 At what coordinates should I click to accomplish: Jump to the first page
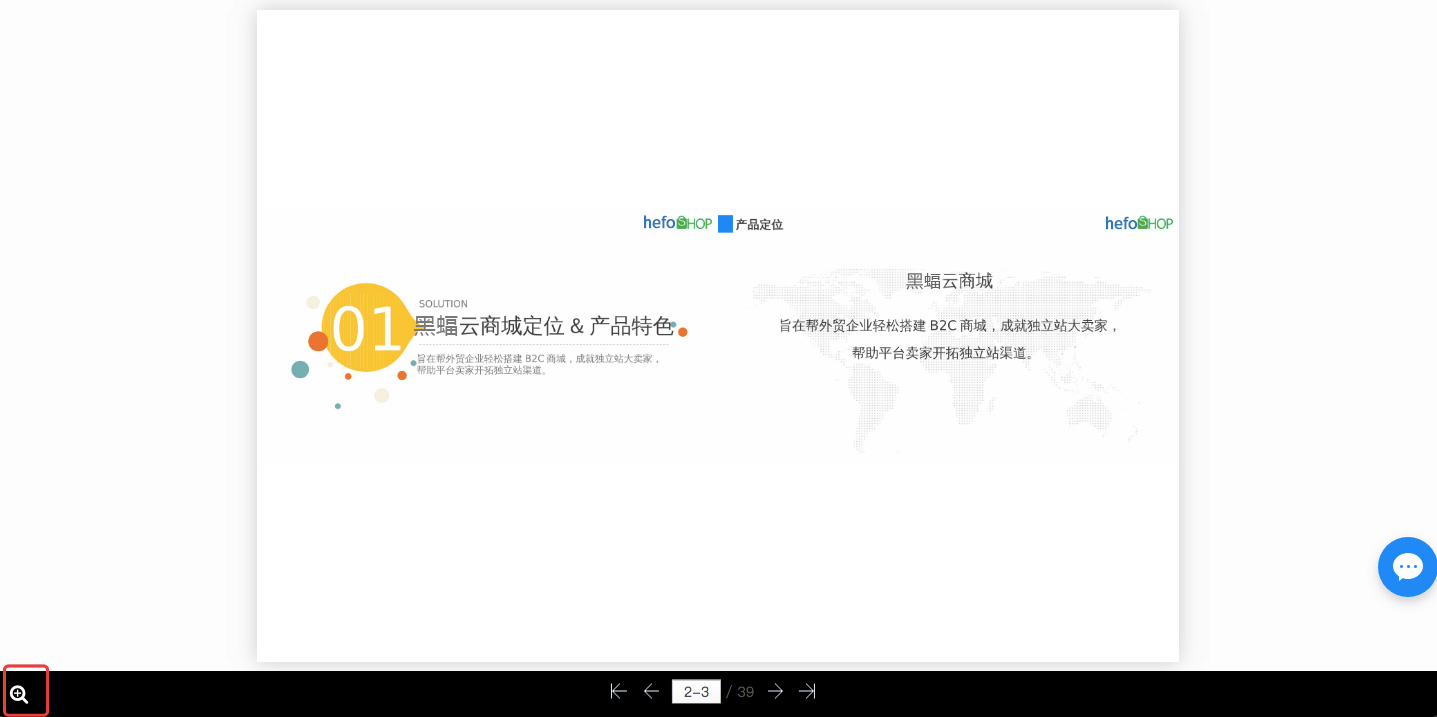point(618,691)
